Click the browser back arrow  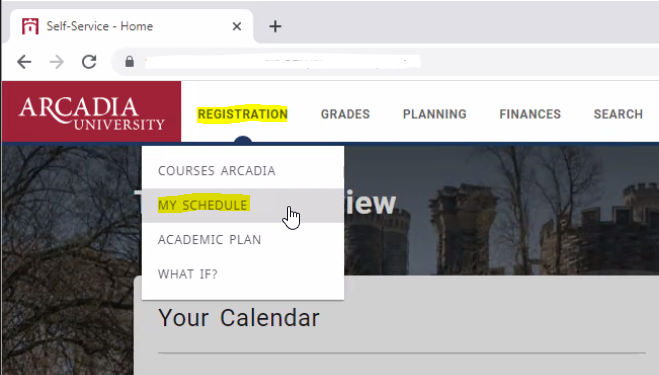tap(24, 62)
